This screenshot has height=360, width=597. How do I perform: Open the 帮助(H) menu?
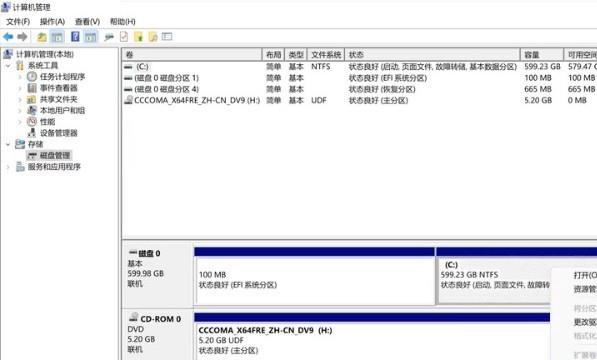[x=123, y=22]
